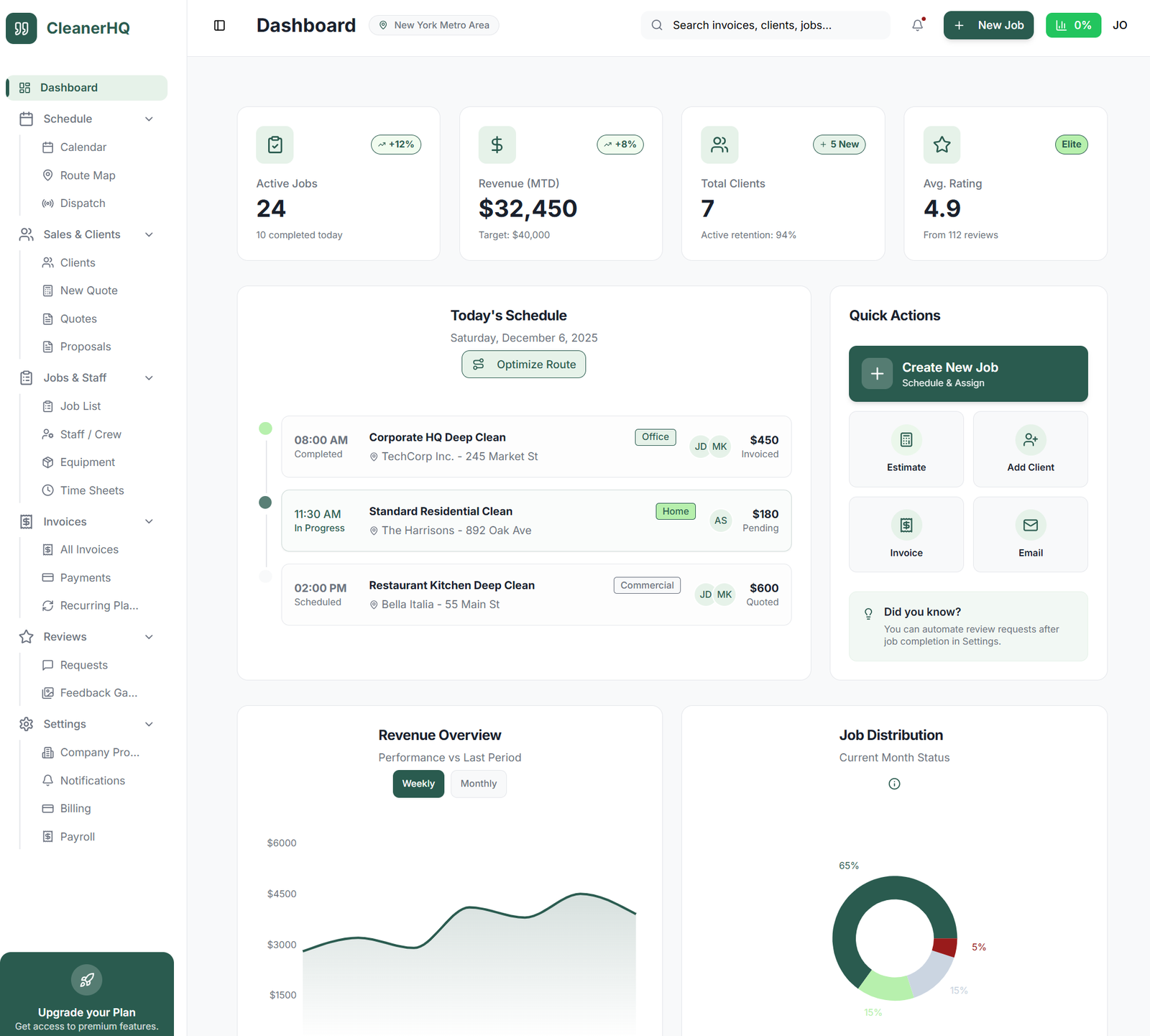Select the Equipment sidebar icon
The image size is (1150, 1036).
[x=47, y=462]
